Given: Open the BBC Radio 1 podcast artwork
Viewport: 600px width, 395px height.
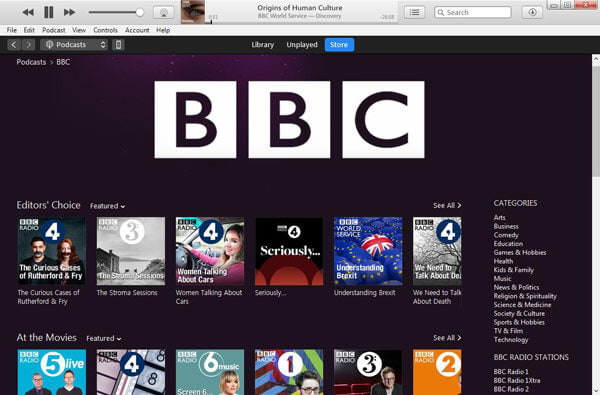Looking at the screenshot, I should pos(289,372).
